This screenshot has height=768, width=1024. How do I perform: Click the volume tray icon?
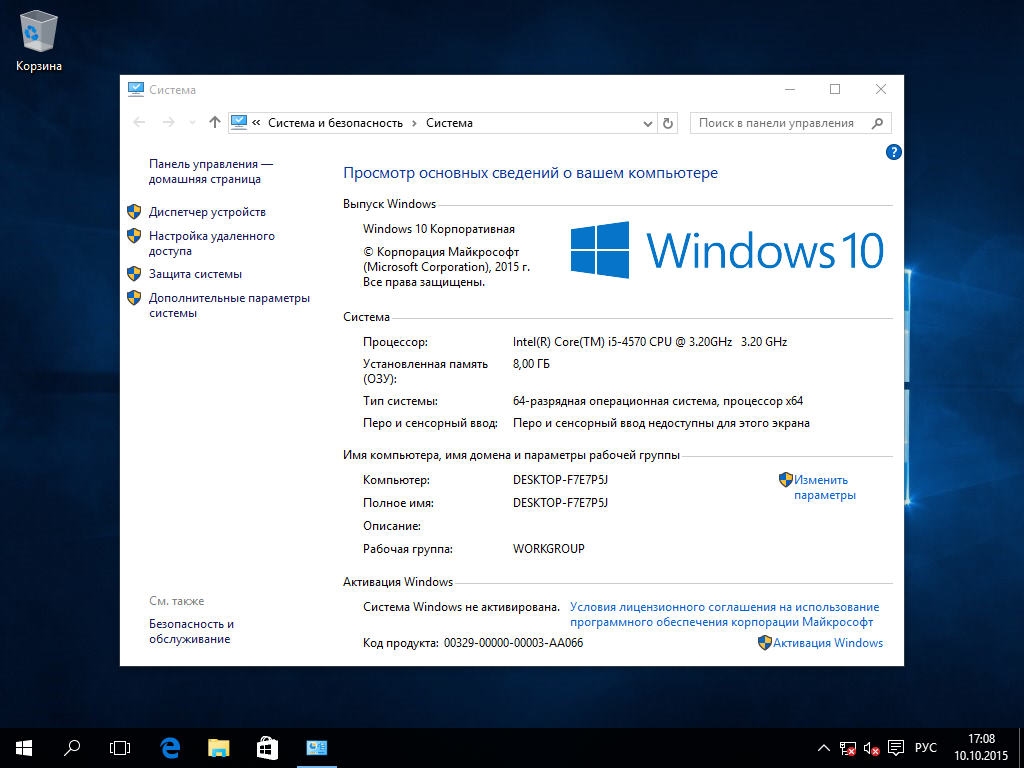tap(871, 748)
